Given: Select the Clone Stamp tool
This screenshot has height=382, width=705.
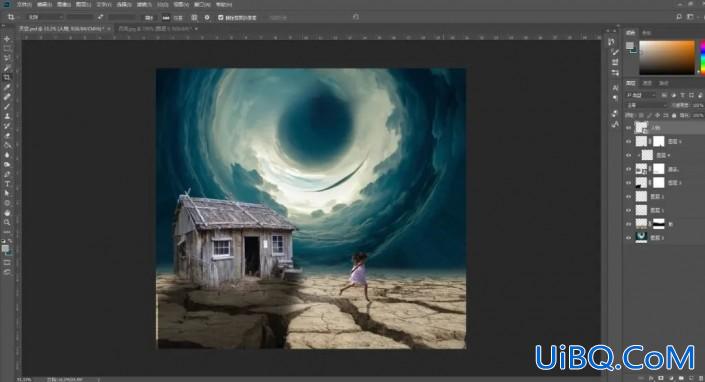Looking at the screenshot, I should (x=7, y=116).
